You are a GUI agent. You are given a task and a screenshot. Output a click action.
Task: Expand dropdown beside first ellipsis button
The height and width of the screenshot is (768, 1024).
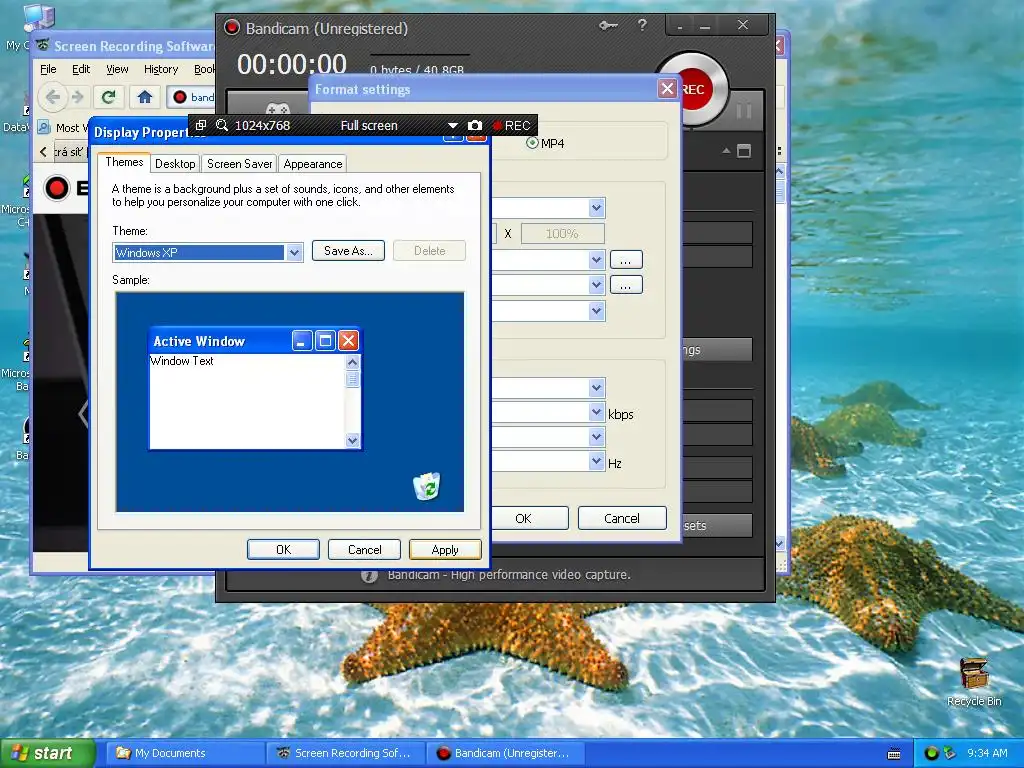[596, 260]
